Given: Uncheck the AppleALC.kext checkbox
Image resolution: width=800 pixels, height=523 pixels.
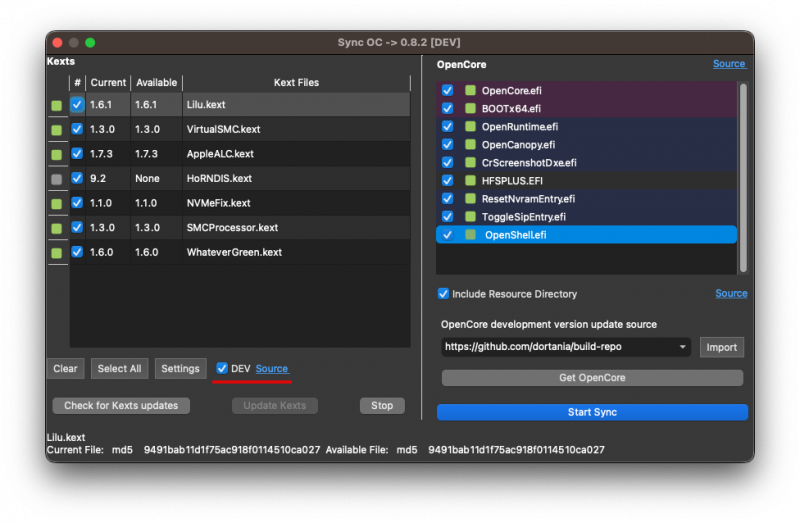Looking at the screenshot, I should pyautogui.click(x=77, y=154).
